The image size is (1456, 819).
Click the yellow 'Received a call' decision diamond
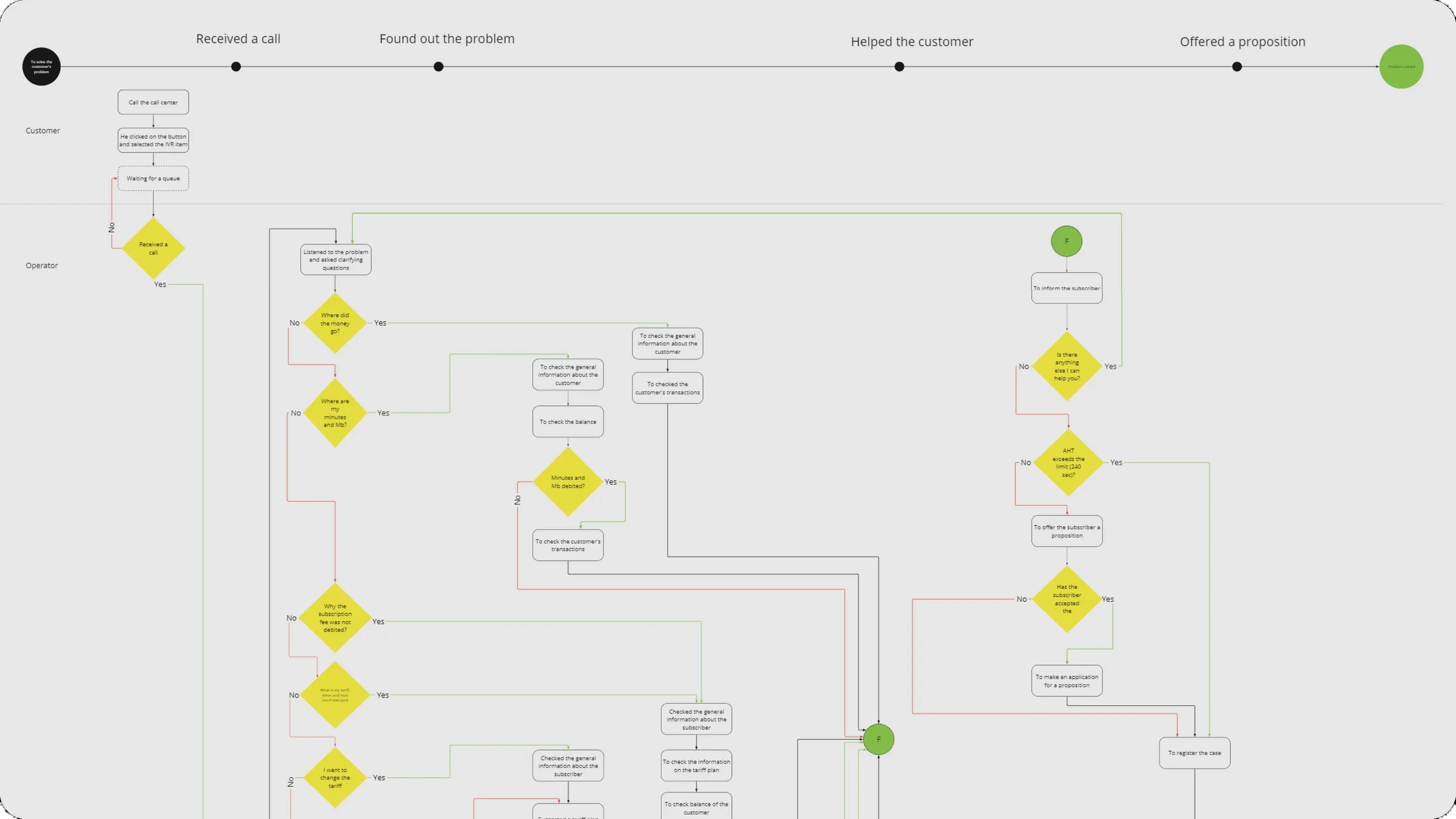[x=153, y=248]
